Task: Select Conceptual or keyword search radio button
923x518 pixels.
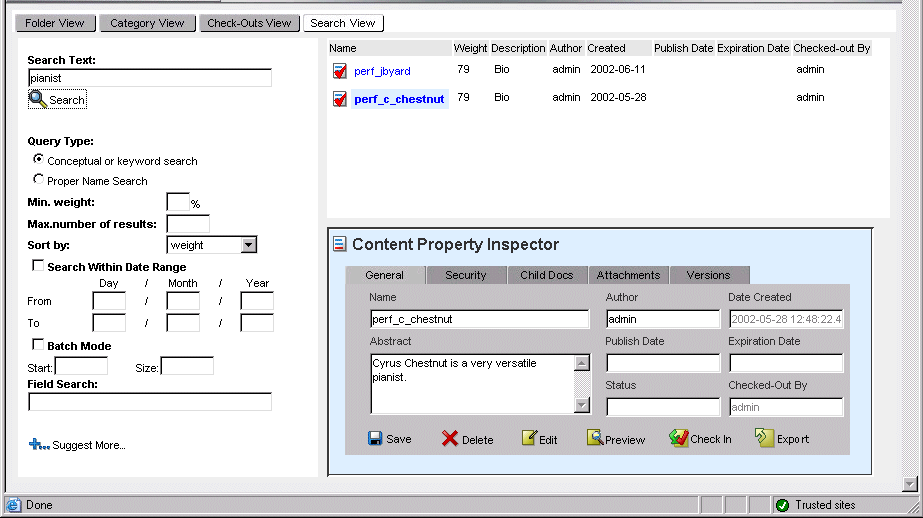Action: coord(38,159)
